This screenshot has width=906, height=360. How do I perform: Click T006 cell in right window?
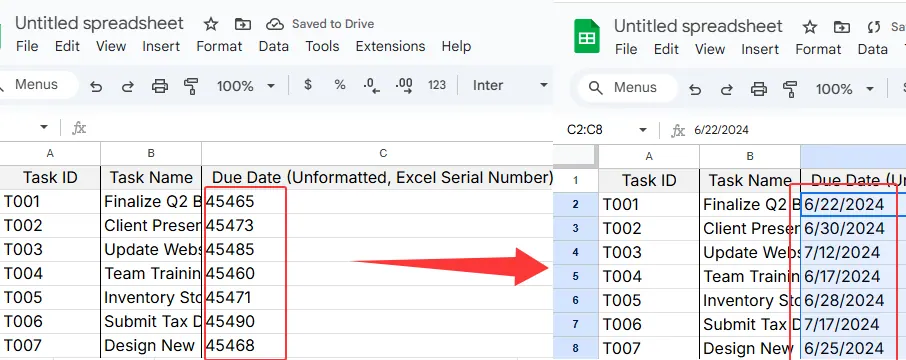coord(649,324)
